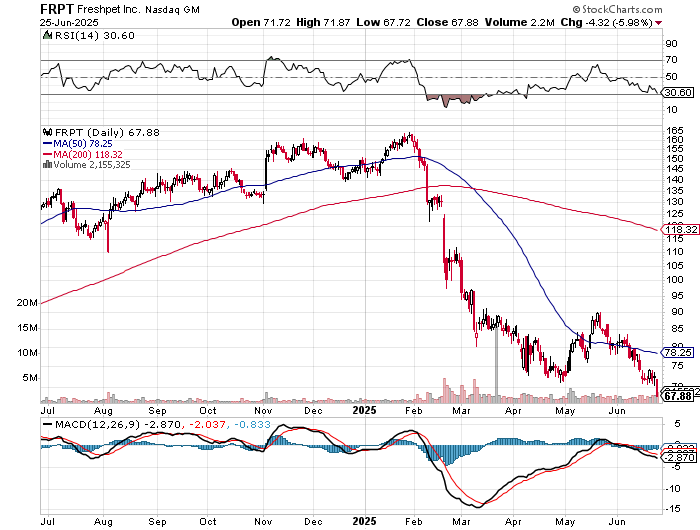Click the 20M label on the volume axis
Screen dimensions: 700x530
click(x=27, y=303)
